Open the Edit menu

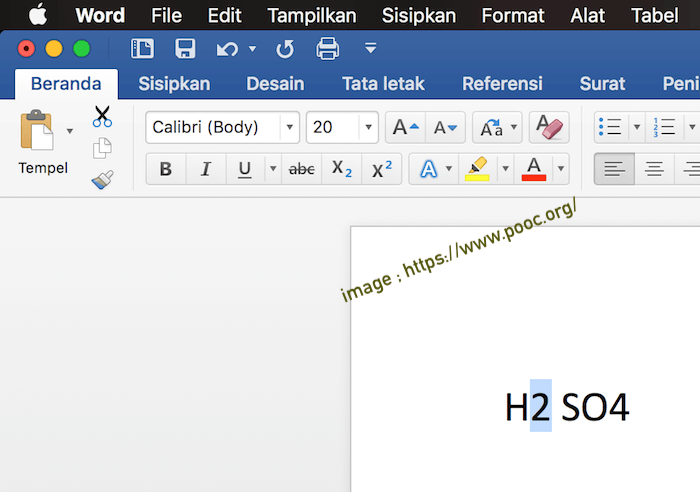225,16
